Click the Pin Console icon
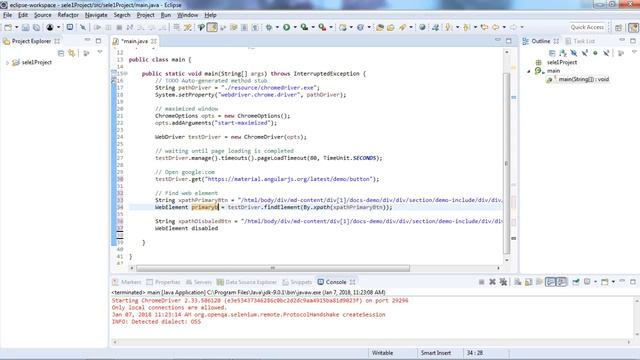 (x=576, y=282)
